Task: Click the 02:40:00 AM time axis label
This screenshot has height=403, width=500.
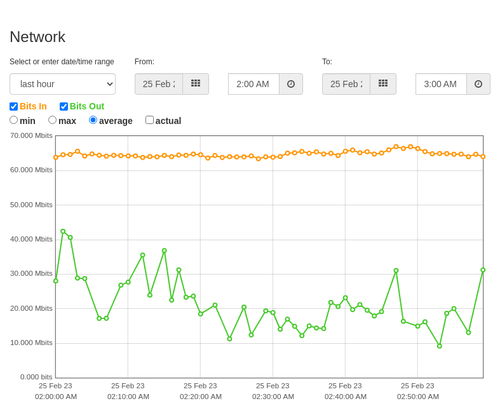Action: click(x=345, y=397)
